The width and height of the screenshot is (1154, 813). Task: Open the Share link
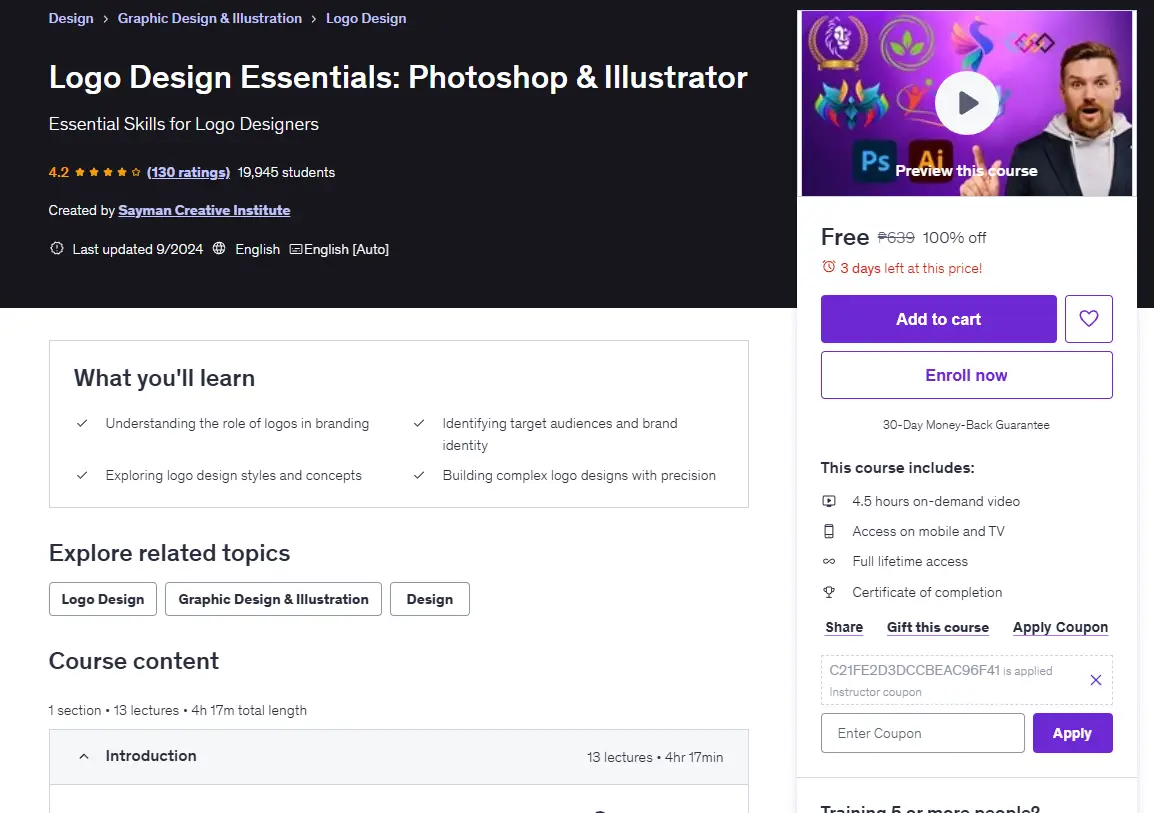coord(844,628)
